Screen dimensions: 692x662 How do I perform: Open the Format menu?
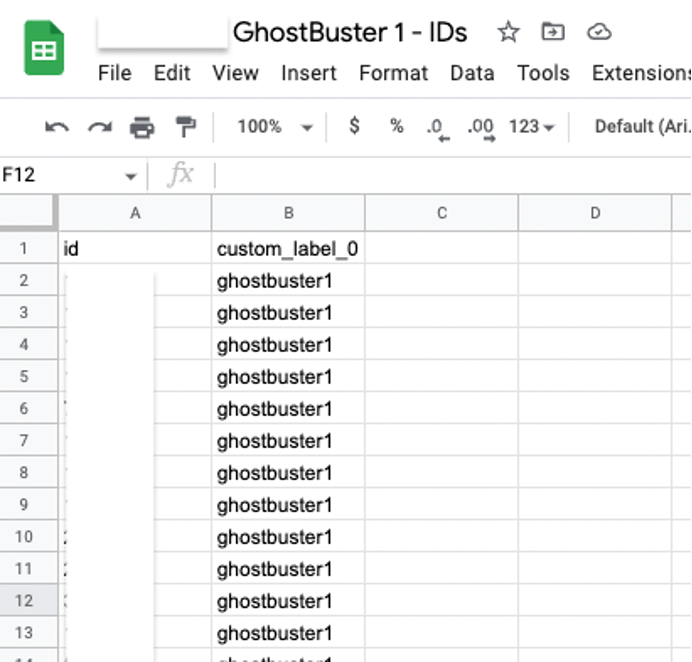[394, 73]
